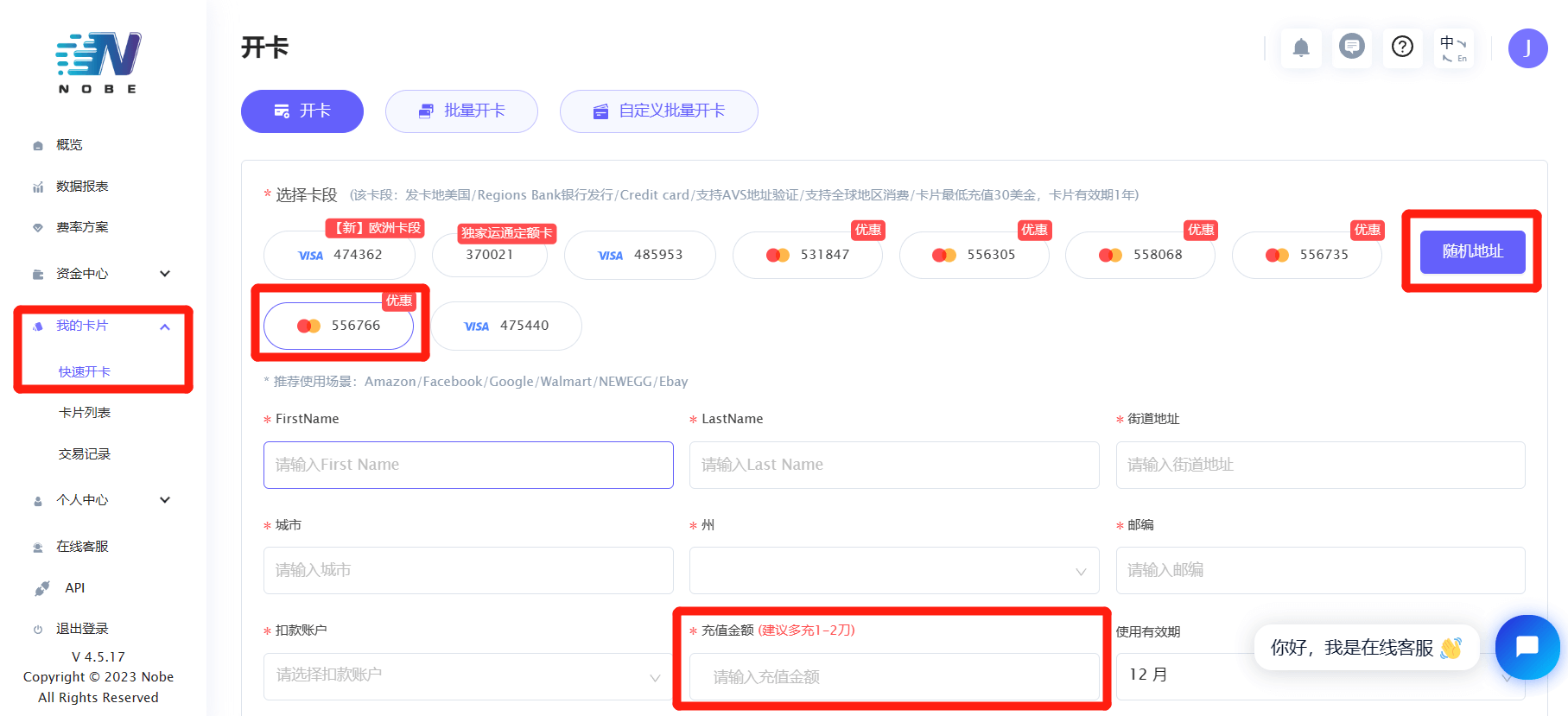Focus the LastName input field
The image size is (1568, 716).
pos(894,465)
